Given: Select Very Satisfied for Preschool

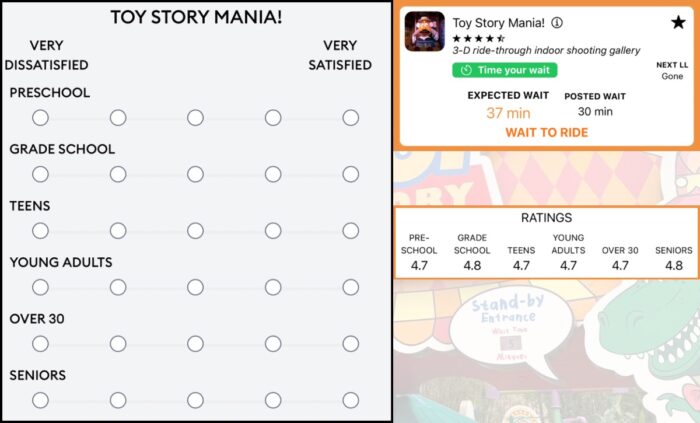Looking at the screenshot, I should (x=350, y=118).
